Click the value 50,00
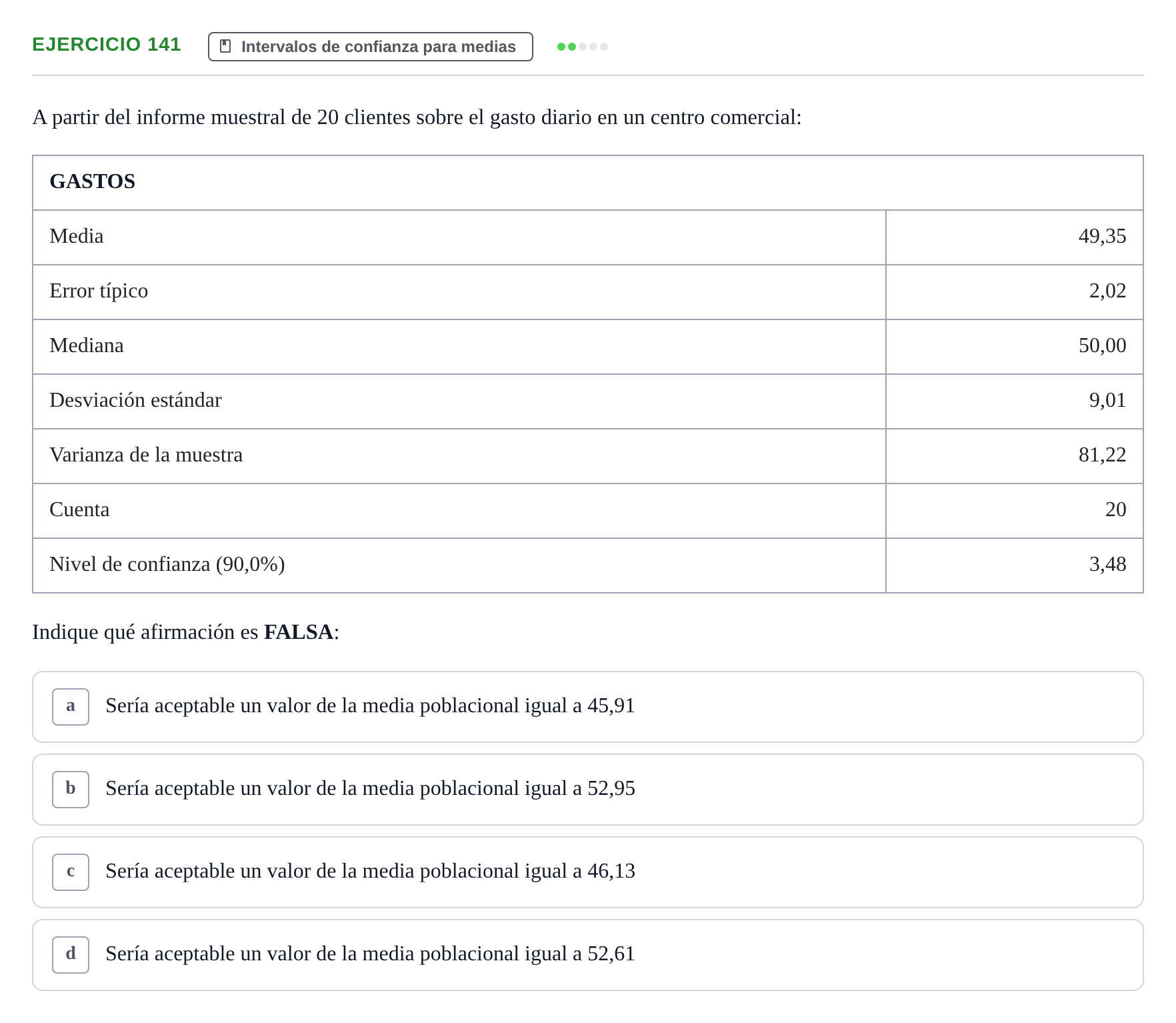1176x1023 pixels. (x=1102, y=345)
